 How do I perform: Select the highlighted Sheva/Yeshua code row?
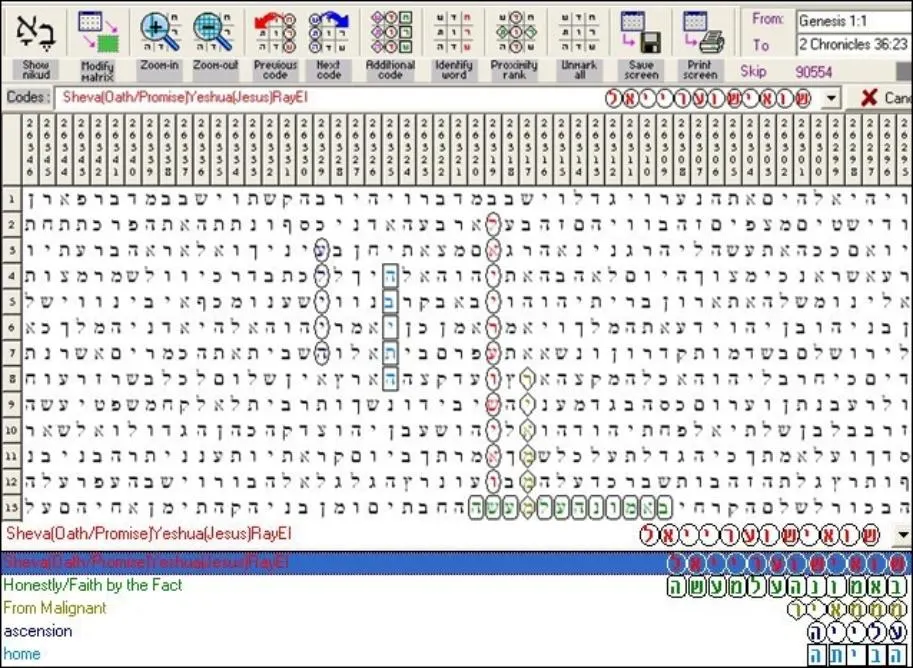click(x=456, y=563)
